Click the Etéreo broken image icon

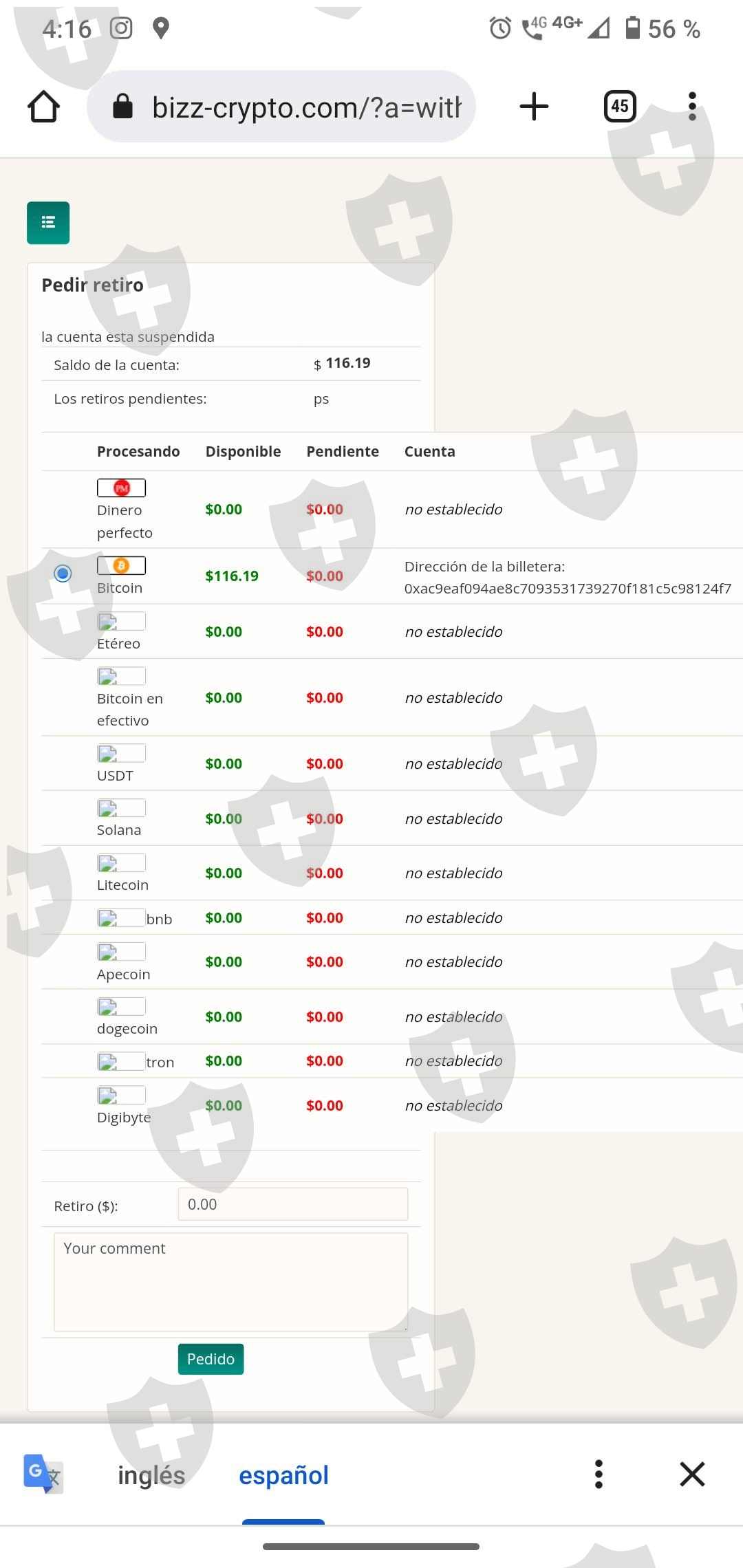(x=121, y=621)
